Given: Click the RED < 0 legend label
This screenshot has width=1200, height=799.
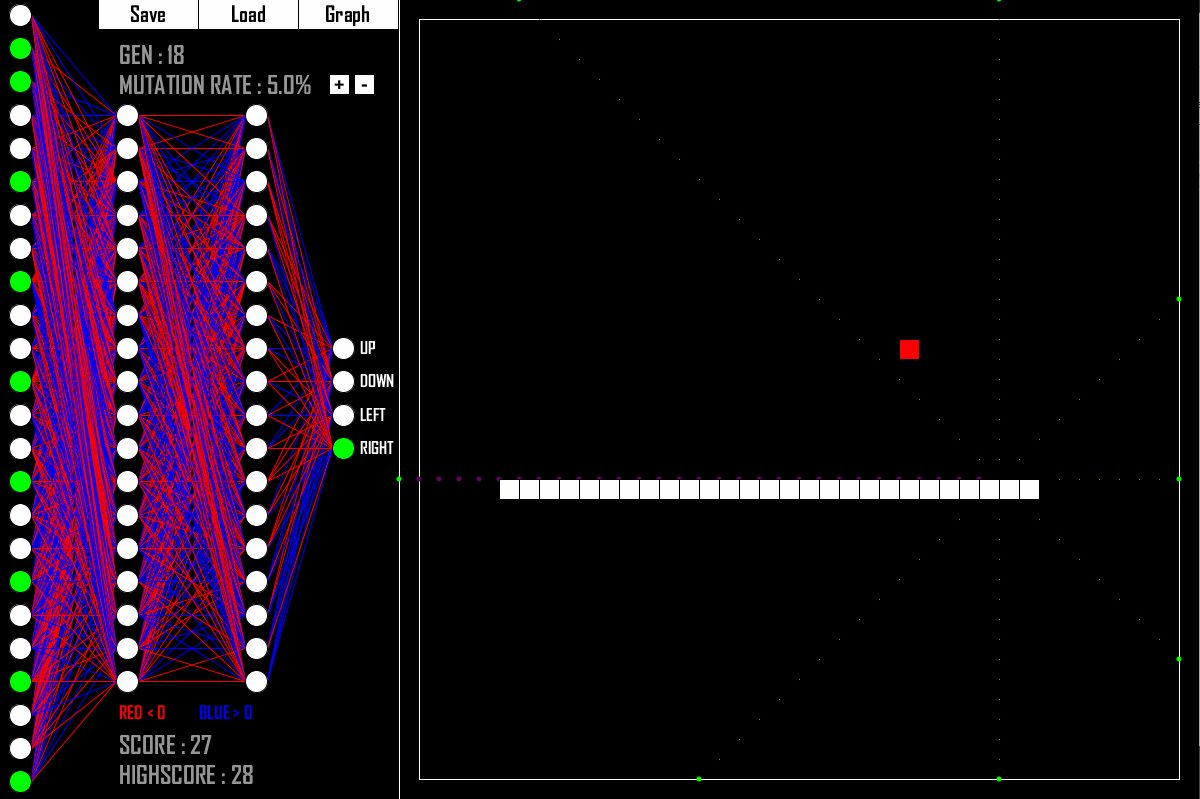Looking at the screenshot, I should [x=140, y=713].
